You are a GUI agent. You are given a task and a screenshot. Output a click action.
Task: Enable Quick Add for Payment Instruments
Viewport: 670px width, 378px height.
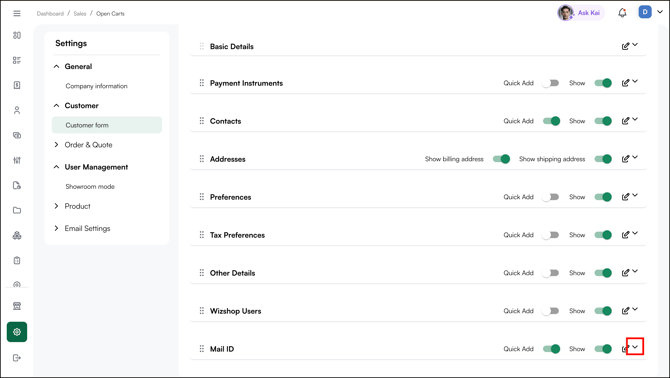tap(551, 83)
